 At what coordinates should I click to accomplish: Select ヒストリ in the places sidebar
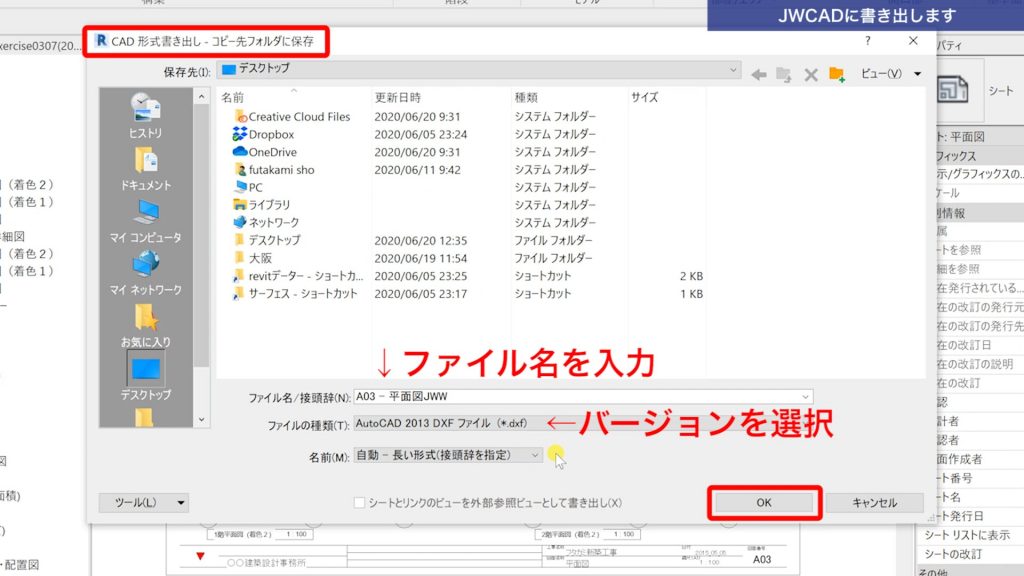click(x=144, y=113)
